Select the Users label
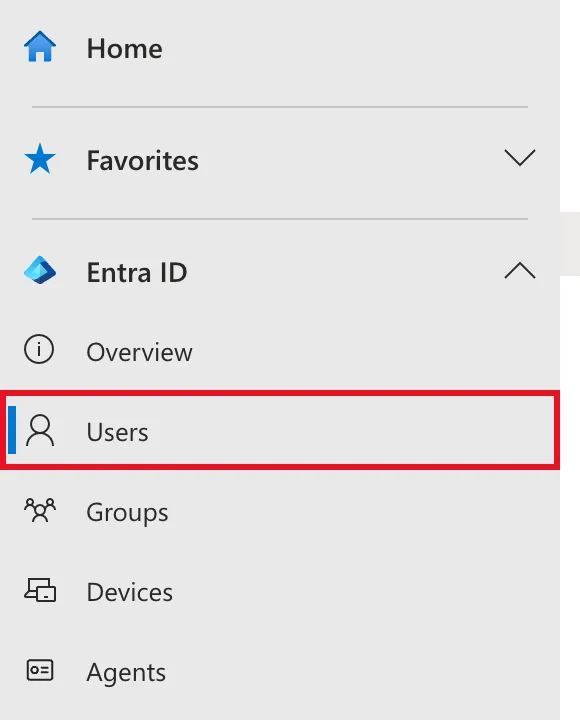The image size is (580, 720). coord(118,433)
